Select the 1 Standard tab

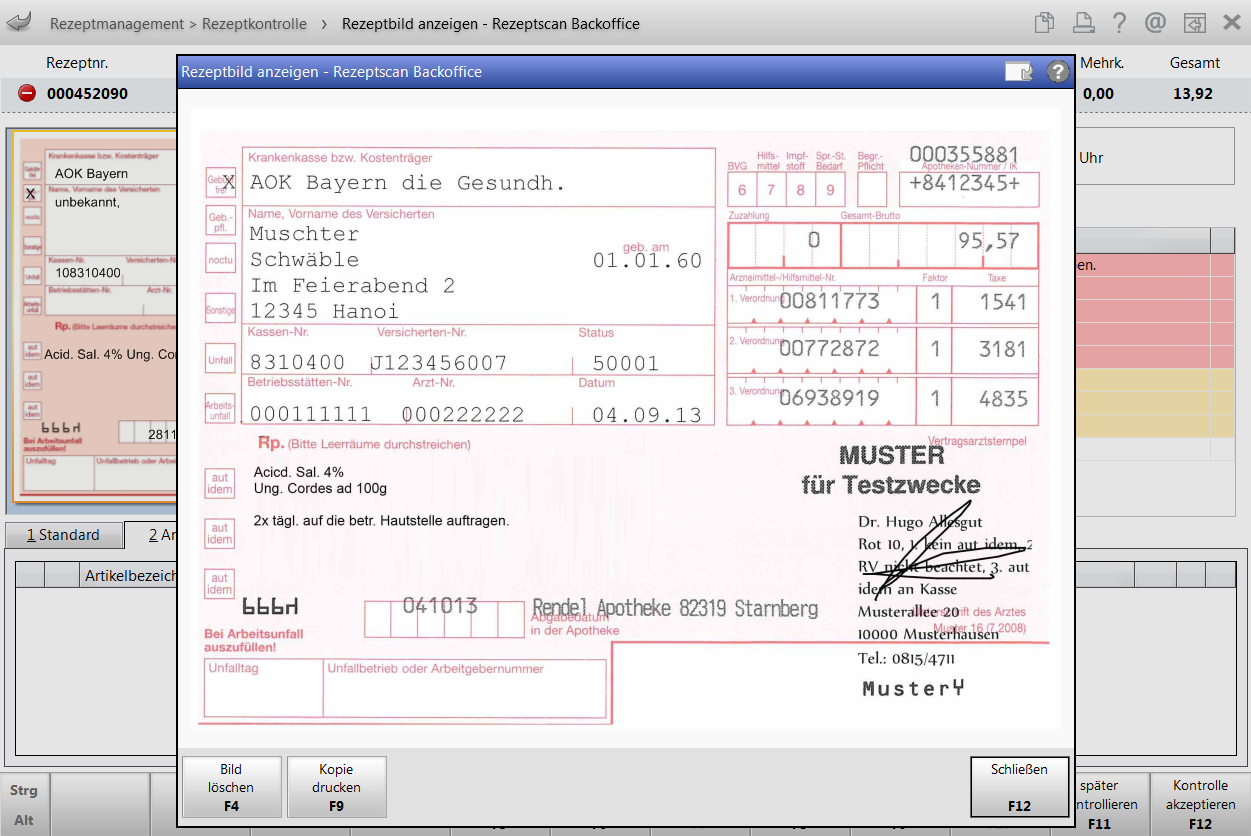[63, 535]
